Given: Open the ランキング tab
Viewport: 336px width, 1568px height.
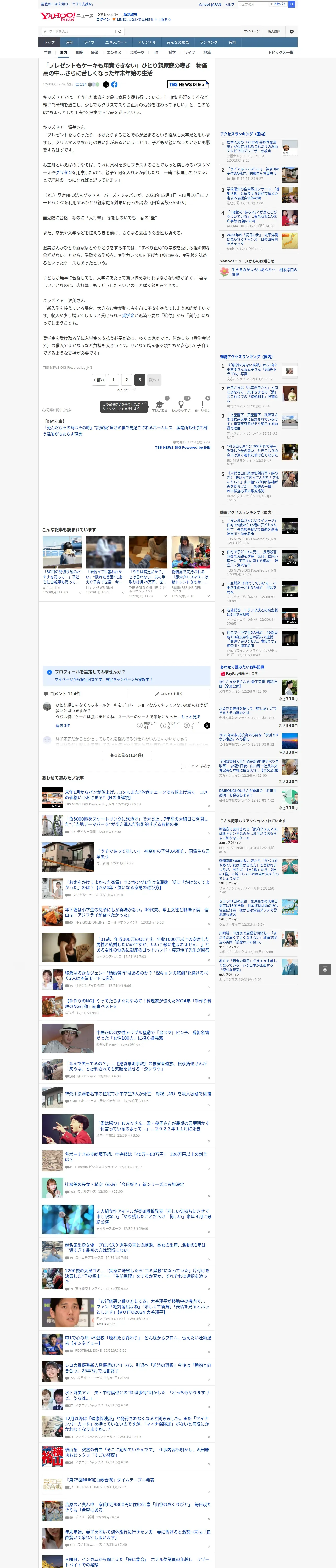Looking at the screenshot, I should [x=209, y=43].
